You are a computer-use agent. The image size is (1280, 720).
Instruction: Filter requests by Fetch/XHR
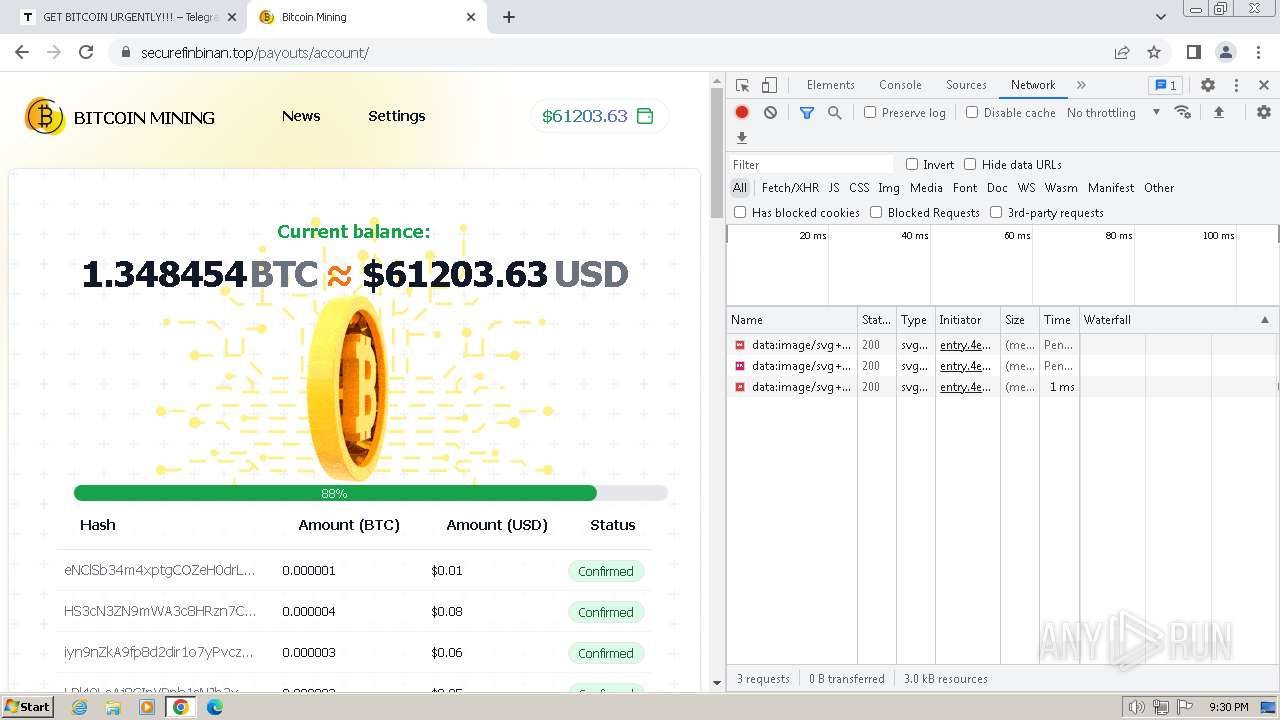(x=790, y=188)
